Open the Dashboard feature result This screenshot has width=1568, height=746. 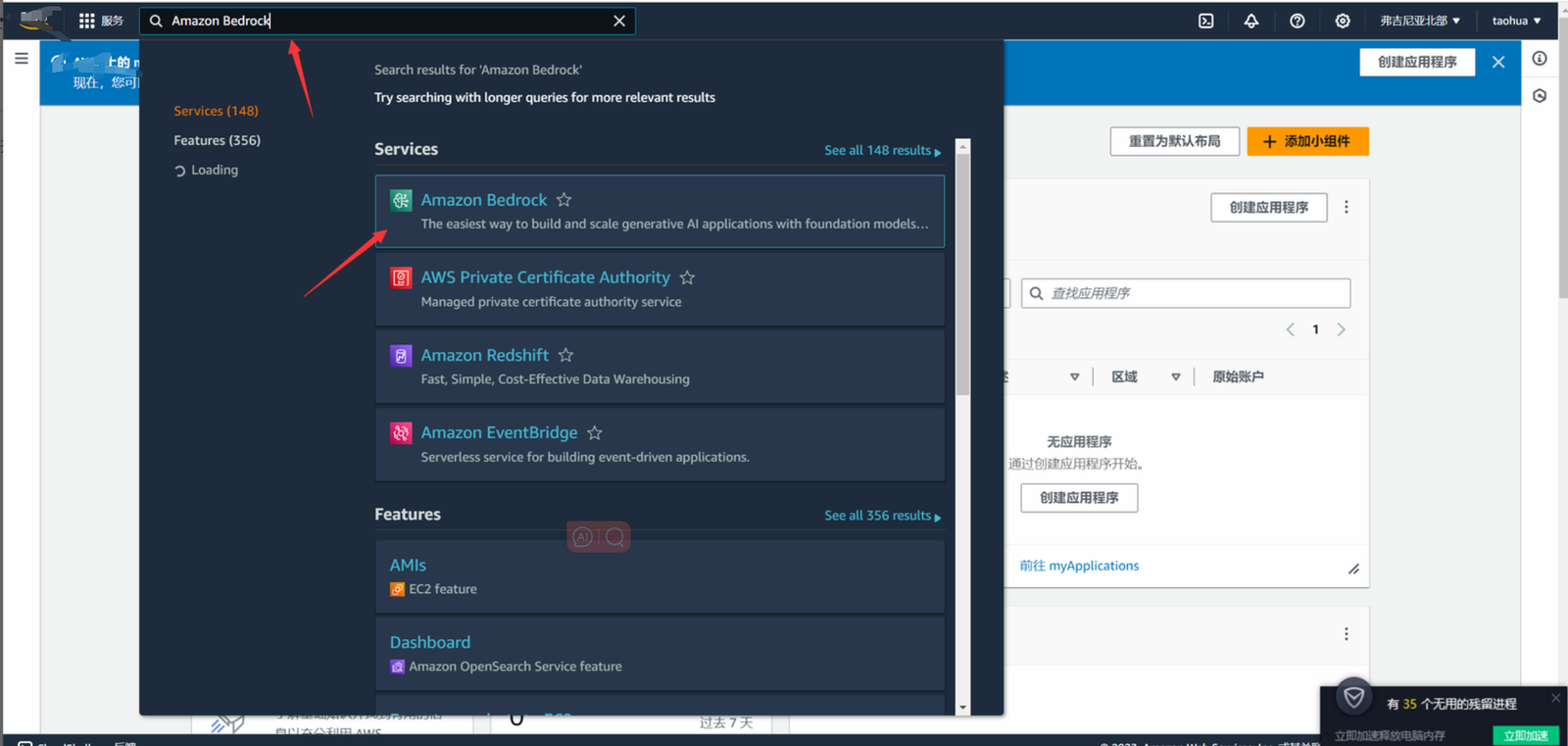pyautogui.click(x=660, y=653)
